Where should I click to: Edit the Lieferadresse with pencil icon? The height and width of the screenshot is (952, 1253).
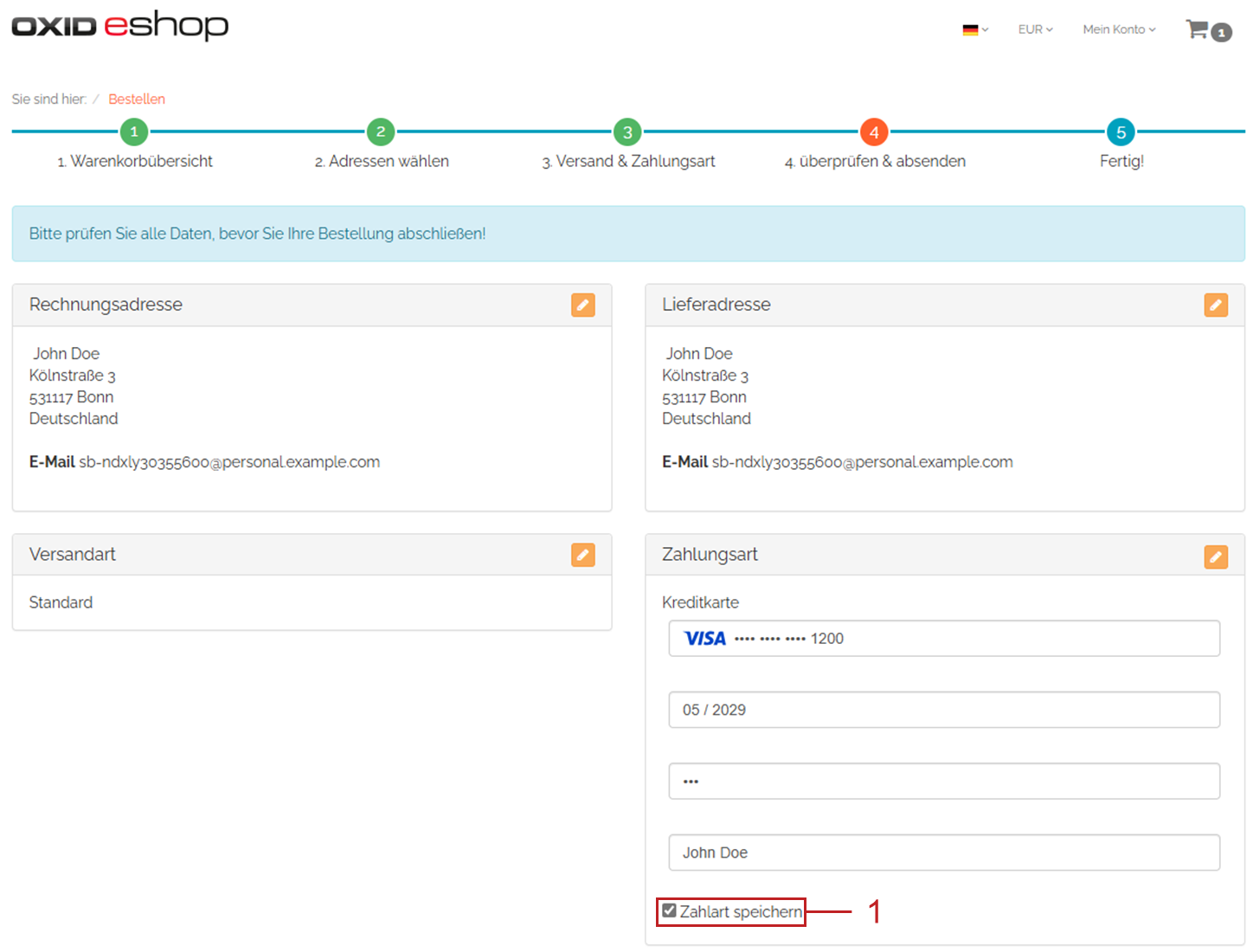[x=1215, y=305]
